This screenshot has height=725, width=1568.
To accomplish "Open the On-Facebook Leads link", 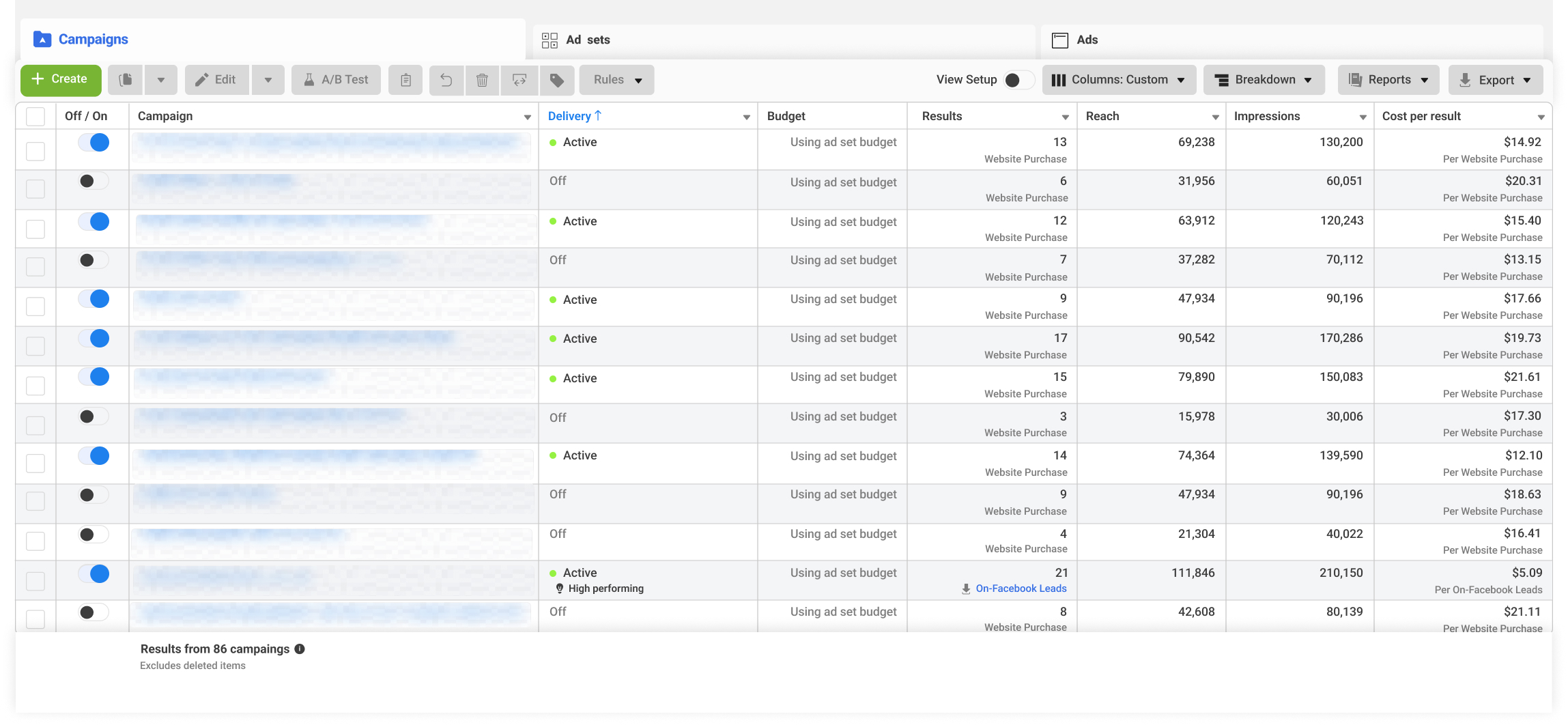I will tap(1021, 588).
